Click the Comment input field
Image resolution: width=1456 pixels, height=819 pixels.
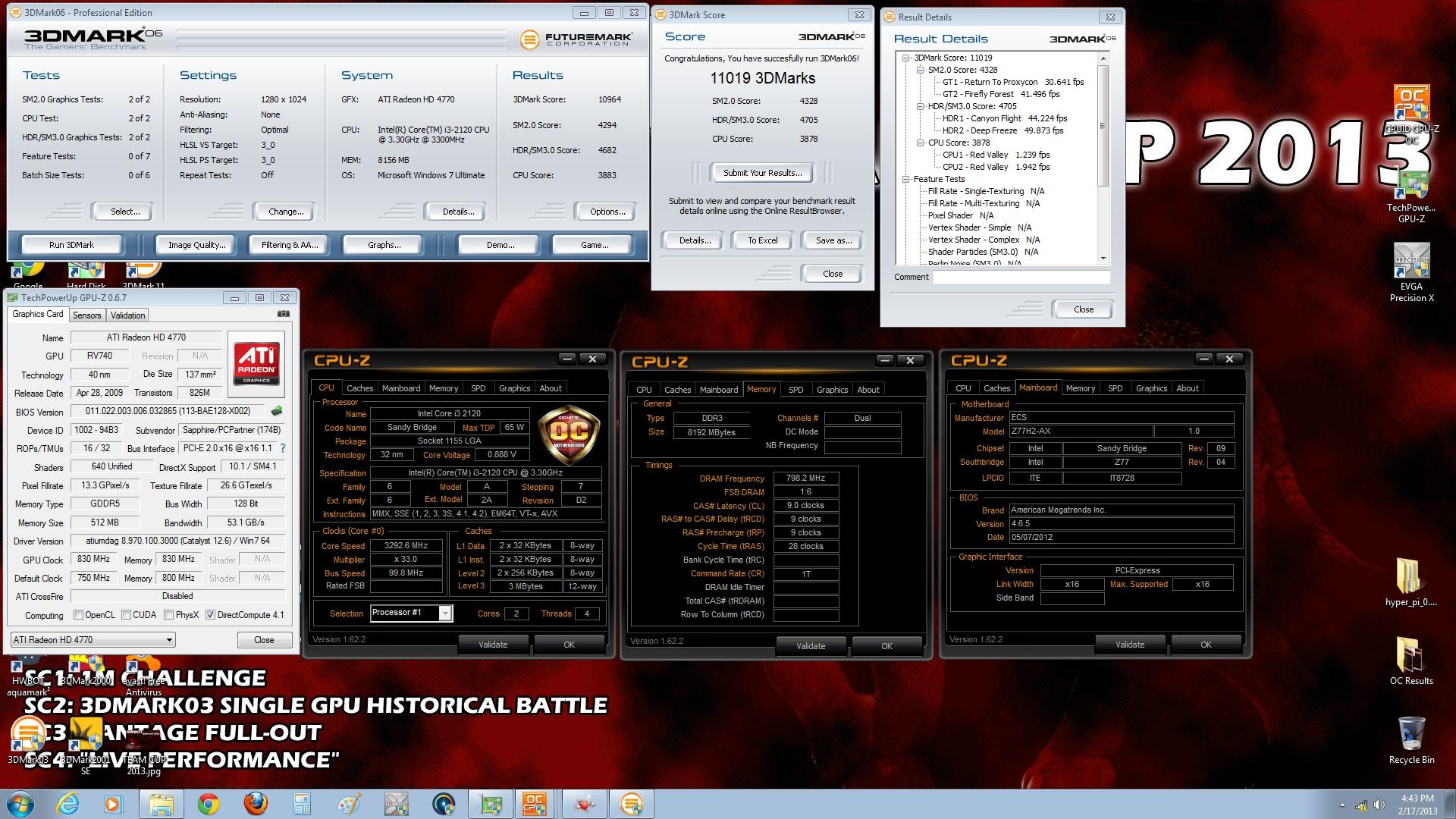[x=1021, y=278]
